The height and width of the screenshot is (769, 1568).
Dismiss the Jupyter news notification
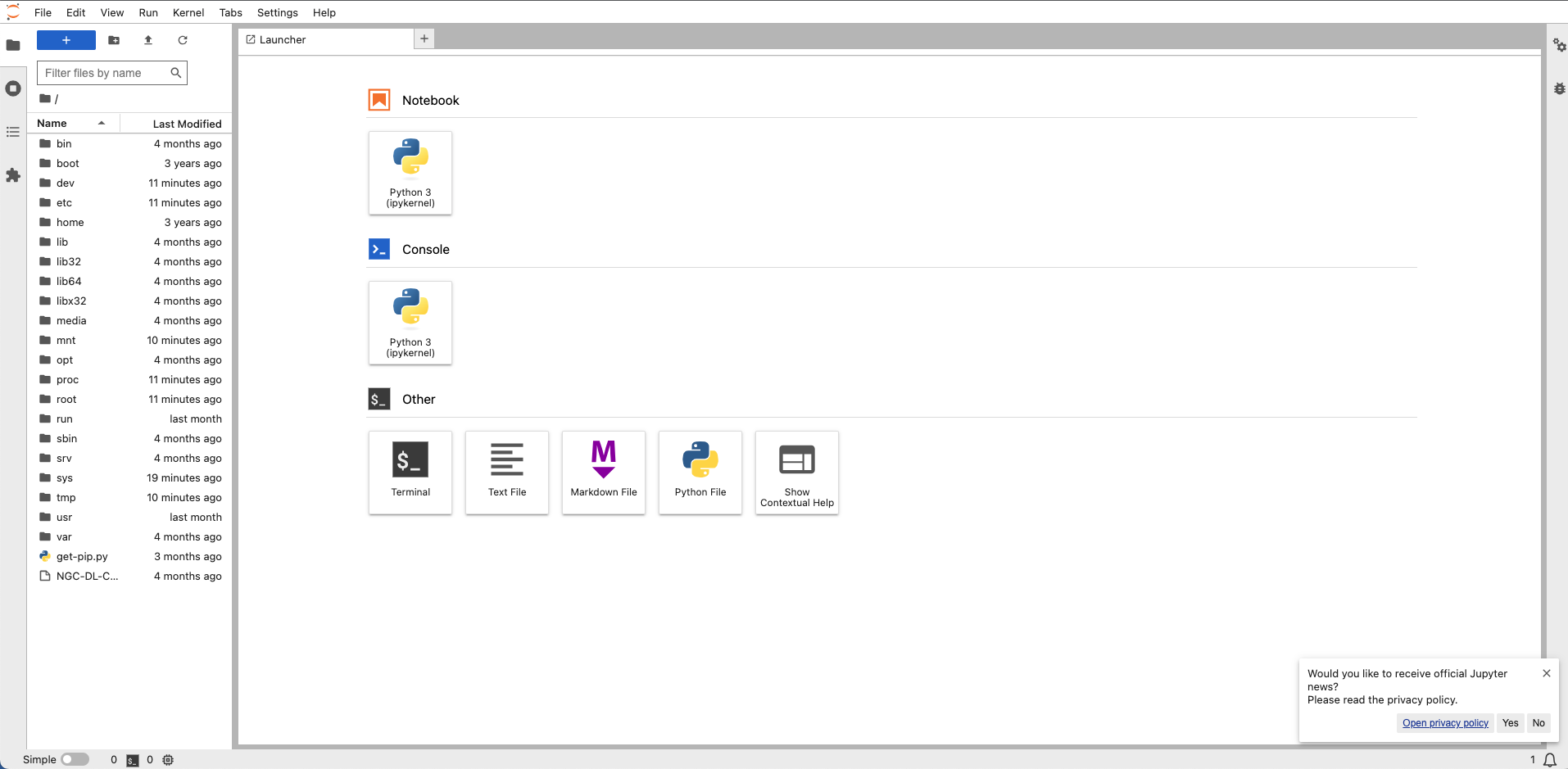[x=1547, y=673]
